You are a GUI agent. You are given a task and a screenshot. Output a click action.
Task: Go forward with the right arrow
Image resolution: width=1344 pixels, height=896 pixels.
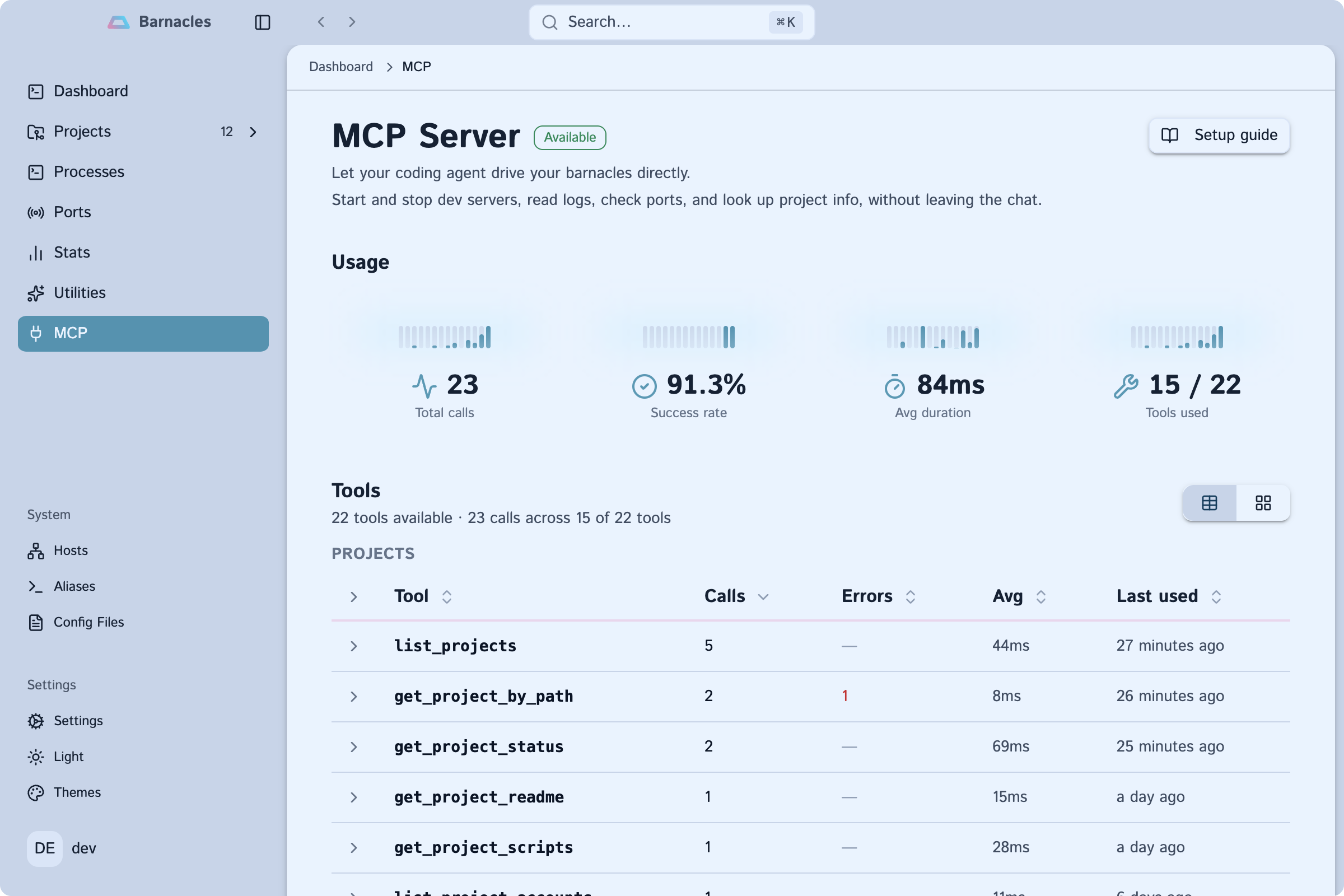click(x=352, y=22)
